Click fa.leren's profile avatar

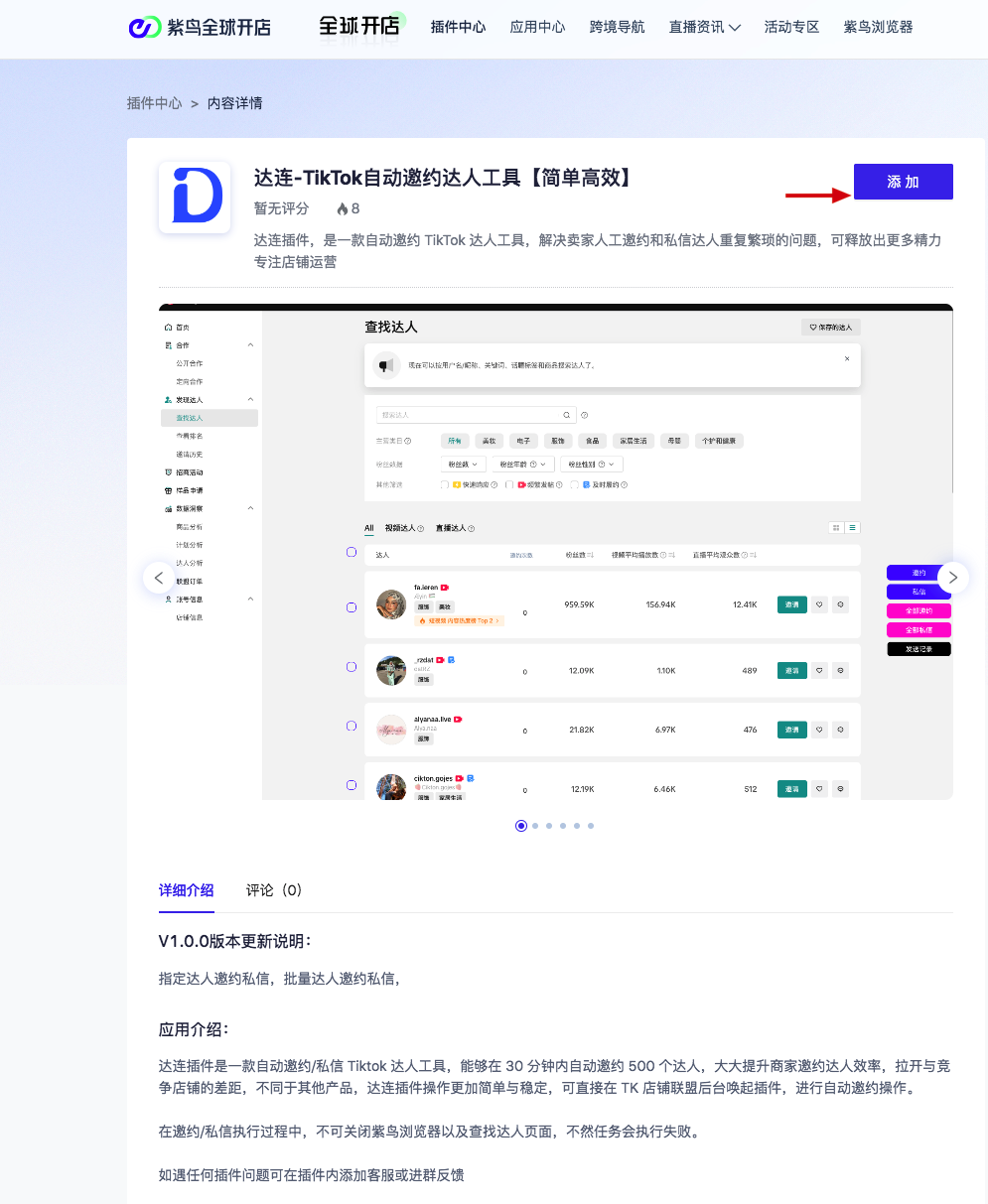pos(391,603)
